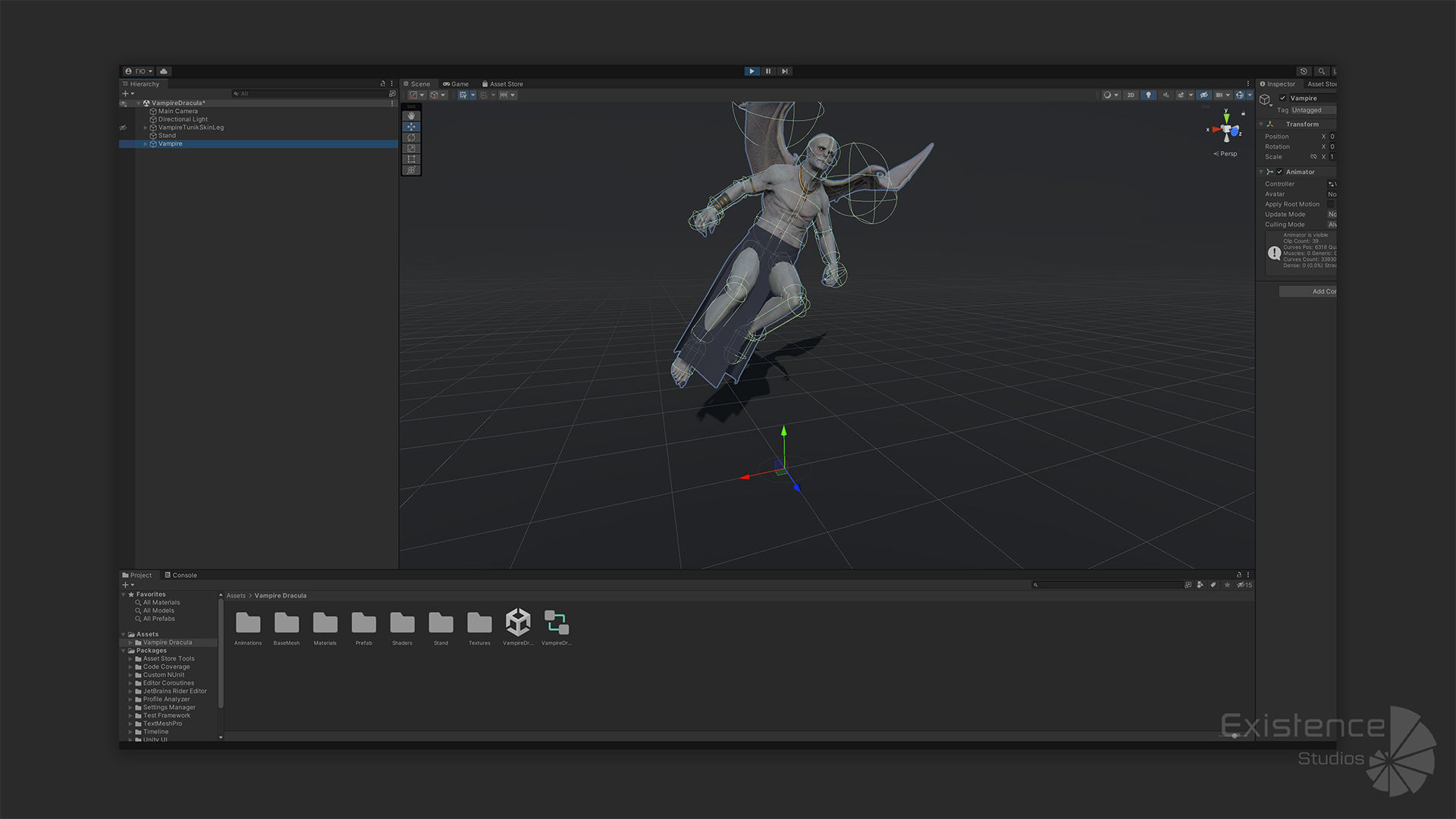Toggle the 2D view mode button
This screenshot has height=819, width=1456.
(1131, 95)
